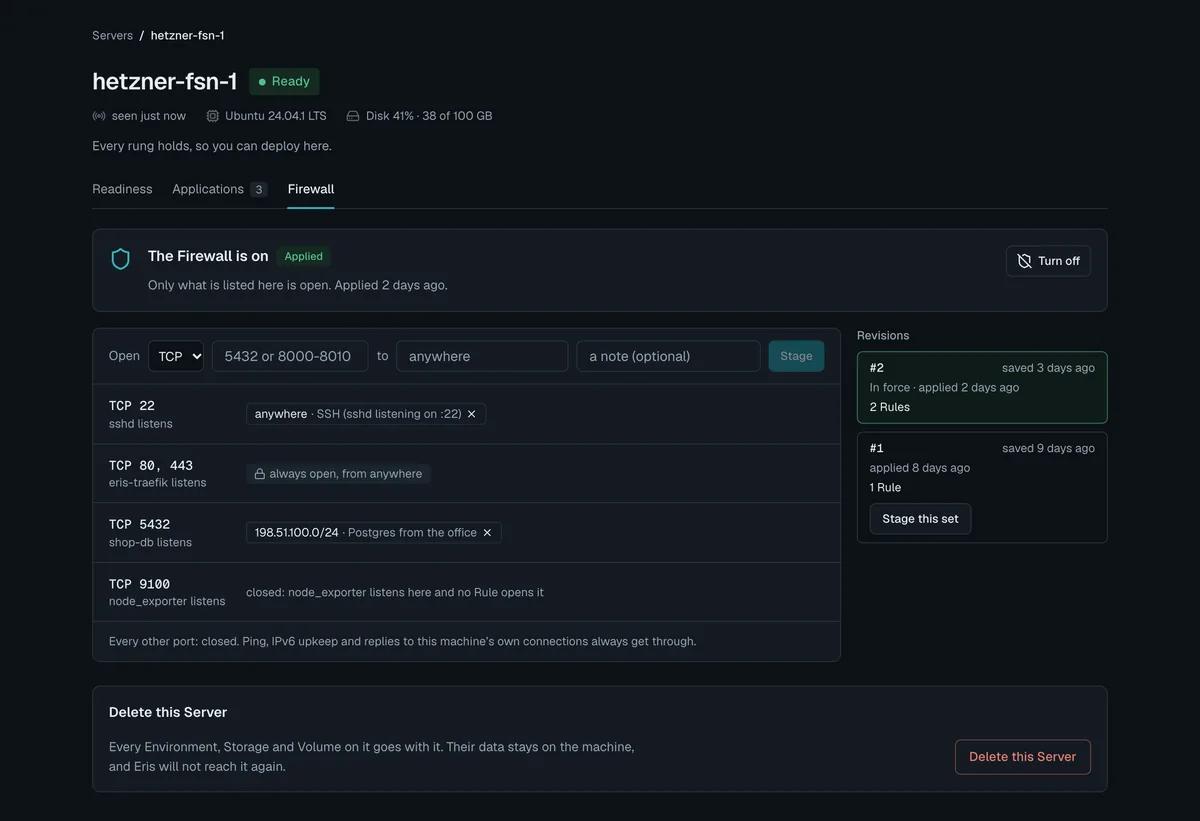Click Every rung holds description text

tap(212, 146)
